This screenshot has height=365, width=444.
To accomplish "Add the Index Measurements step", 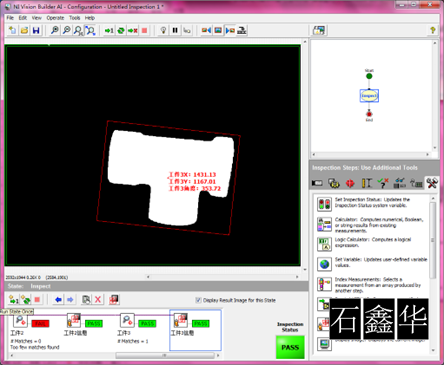I will pos(324,284).
